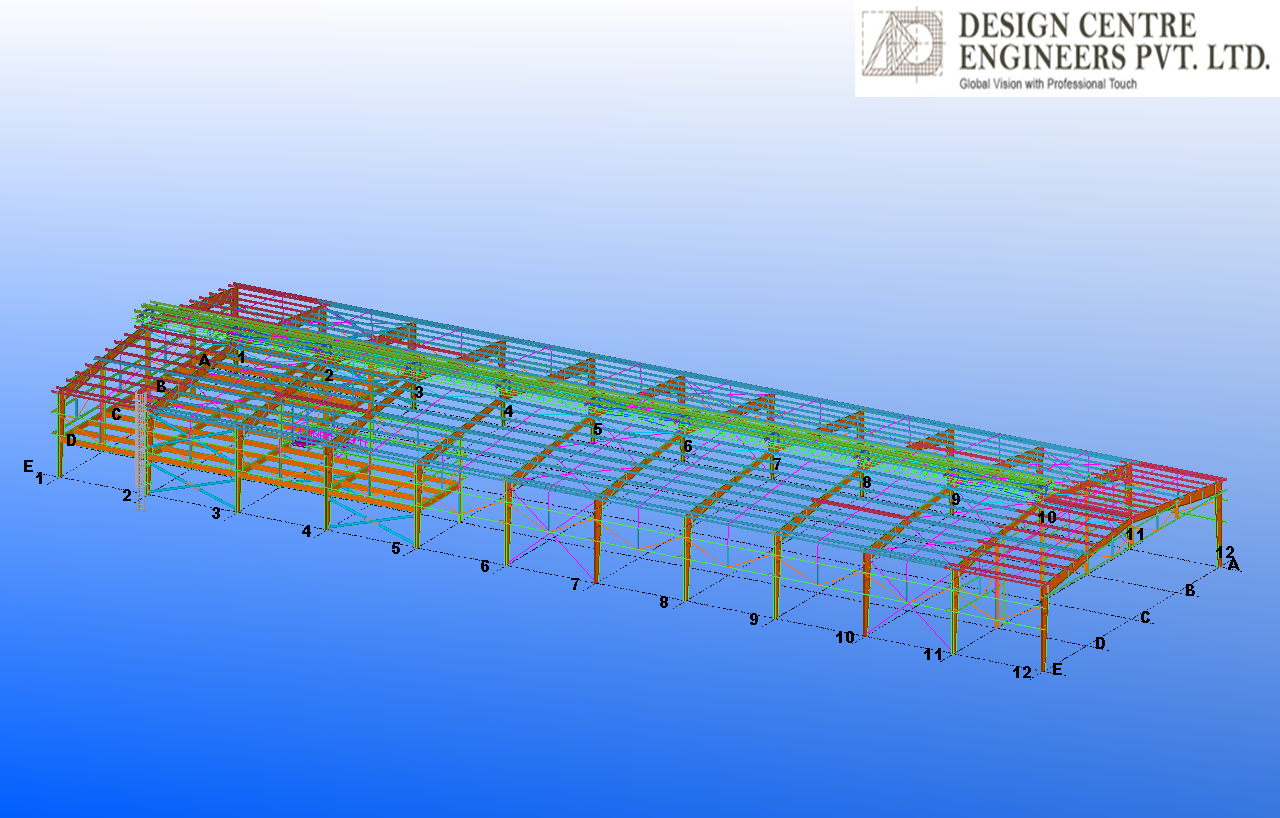
Task: Select grid label 1 at the front-left base corner
Action: (x=40, y=479)
